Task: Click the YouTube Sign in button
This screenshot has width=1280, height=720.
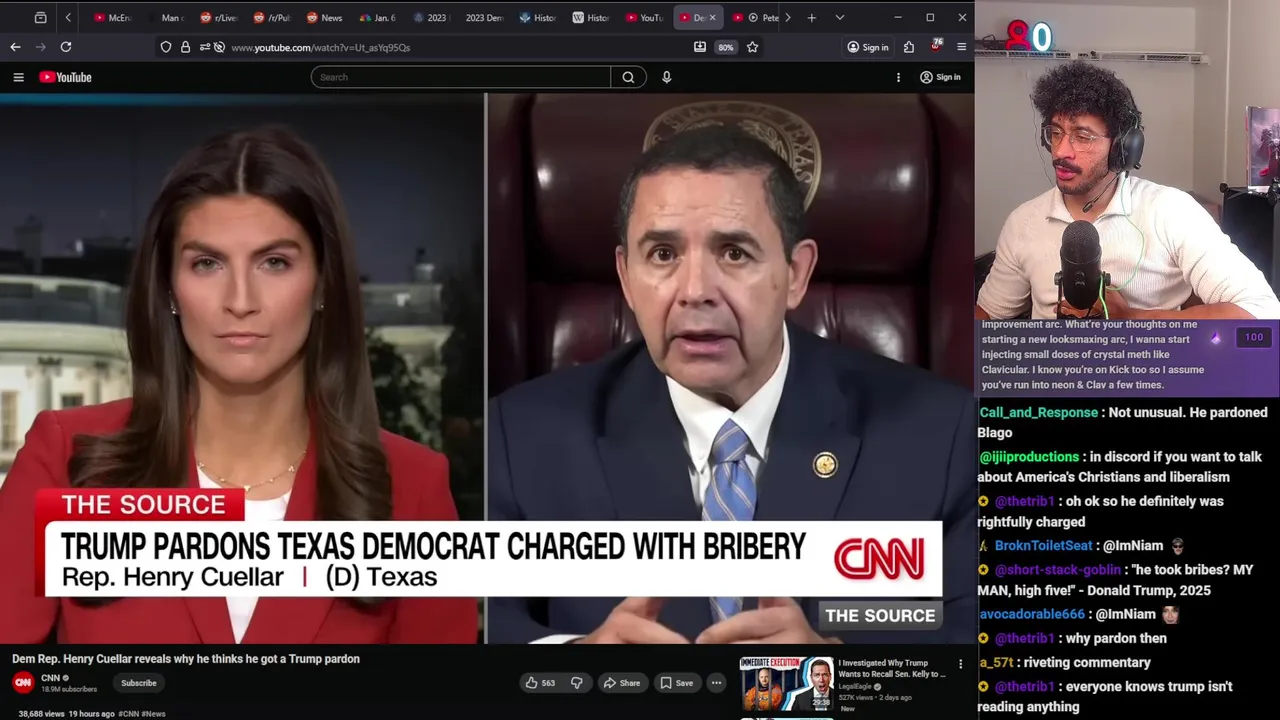Action: point(940,77)
